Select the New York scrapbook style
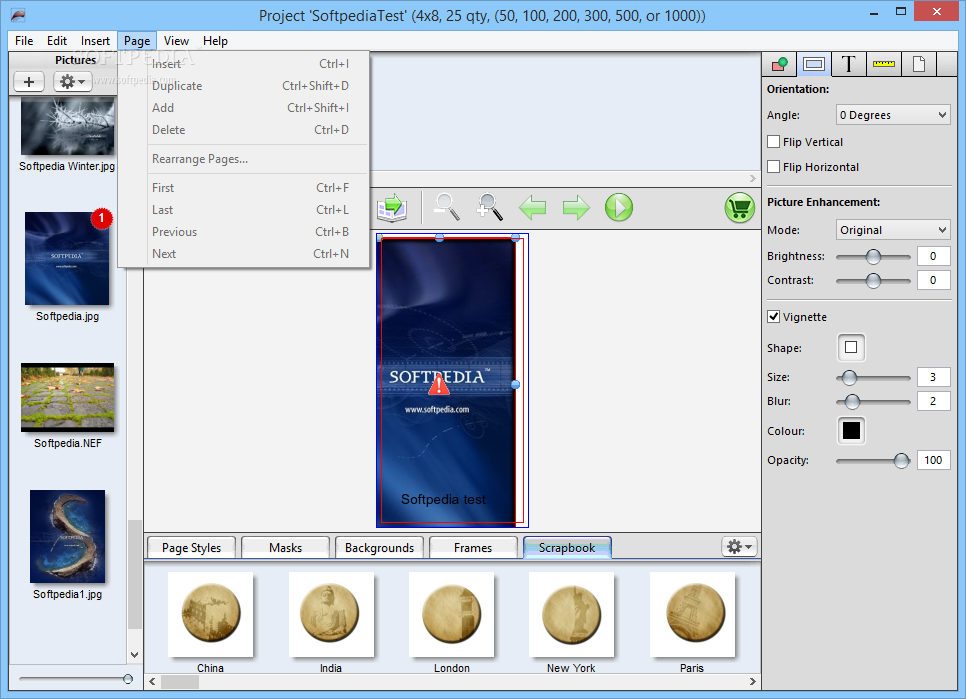 click(571, 615)
